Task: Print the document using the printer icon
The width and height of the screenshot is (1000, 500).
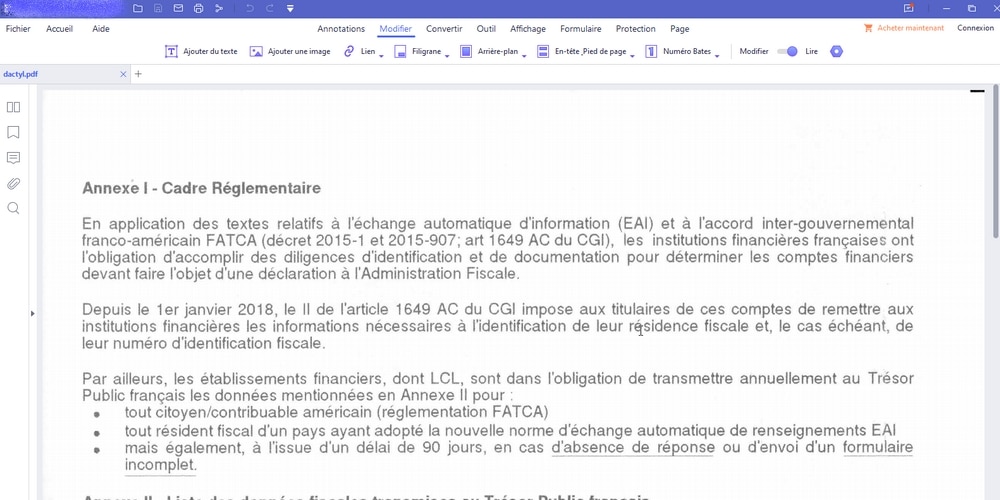Action: (x=198, y=8)
